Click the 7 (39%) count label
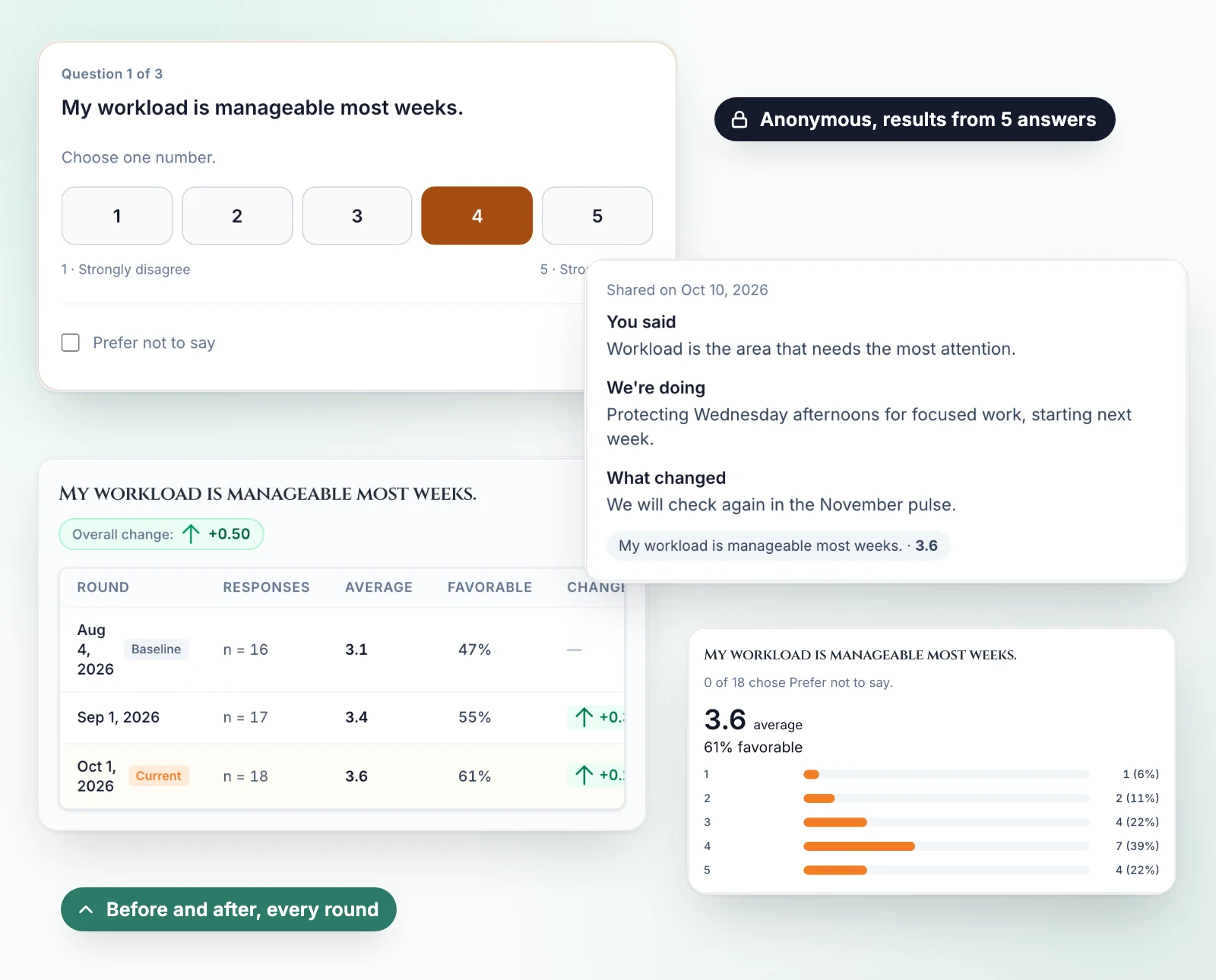The image size is (1216, 980). [x=1137, y=846]
